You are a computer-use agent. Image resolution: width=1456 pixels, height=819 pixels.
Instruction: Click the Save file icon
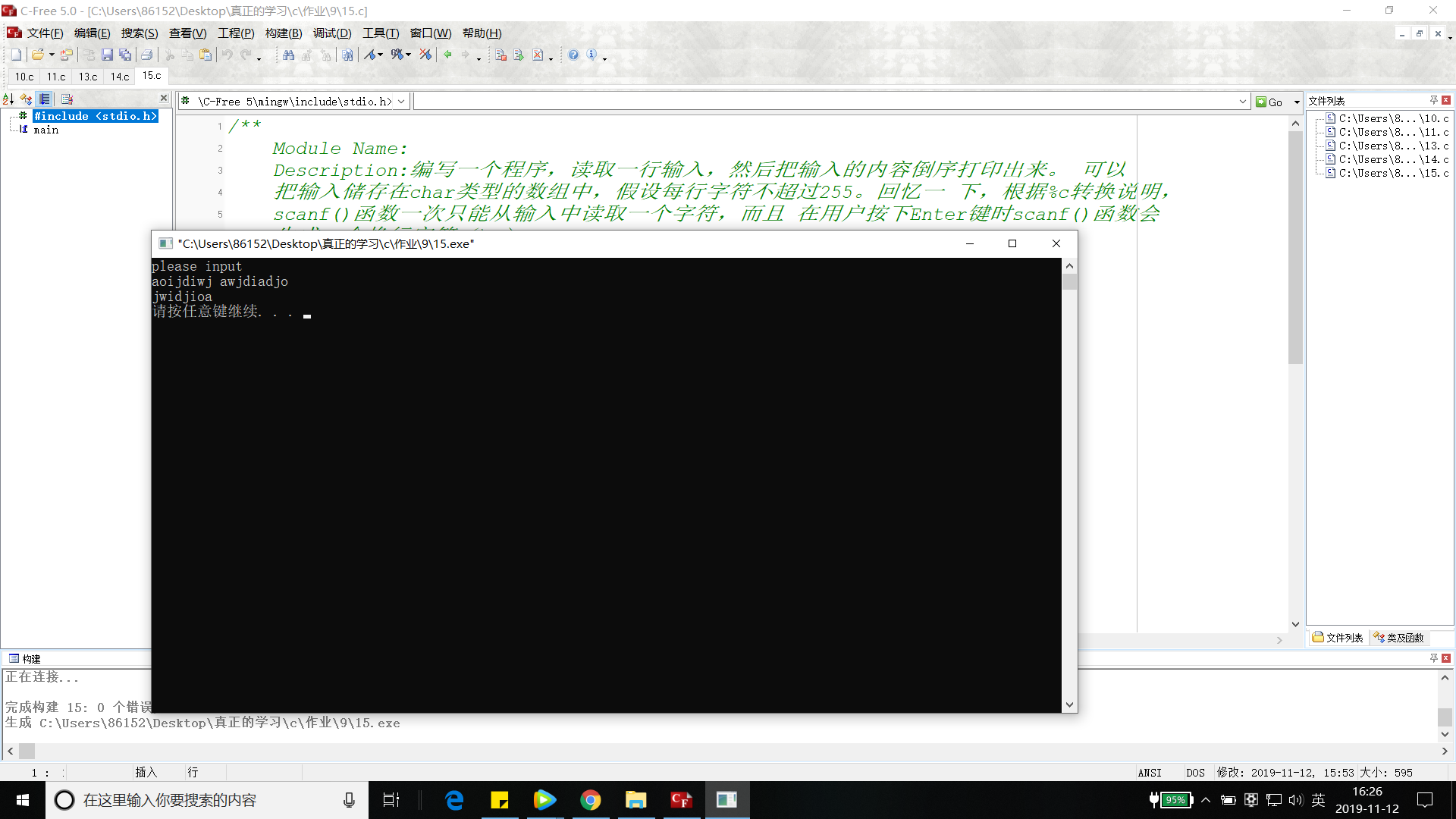107,55
